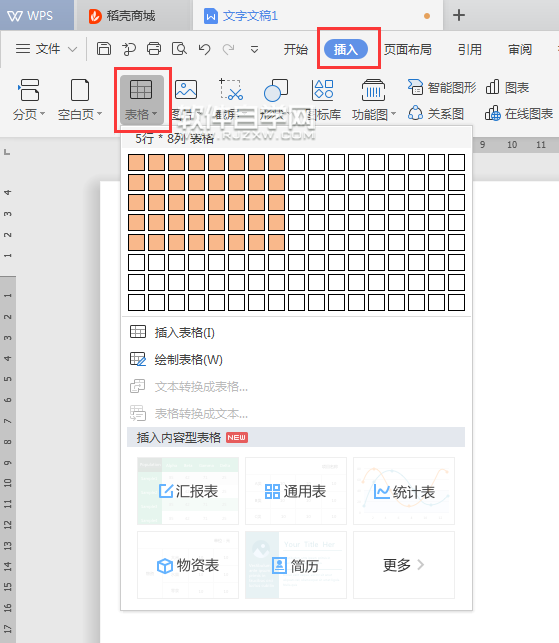Click the 图表 chart icon

point(507,87)
